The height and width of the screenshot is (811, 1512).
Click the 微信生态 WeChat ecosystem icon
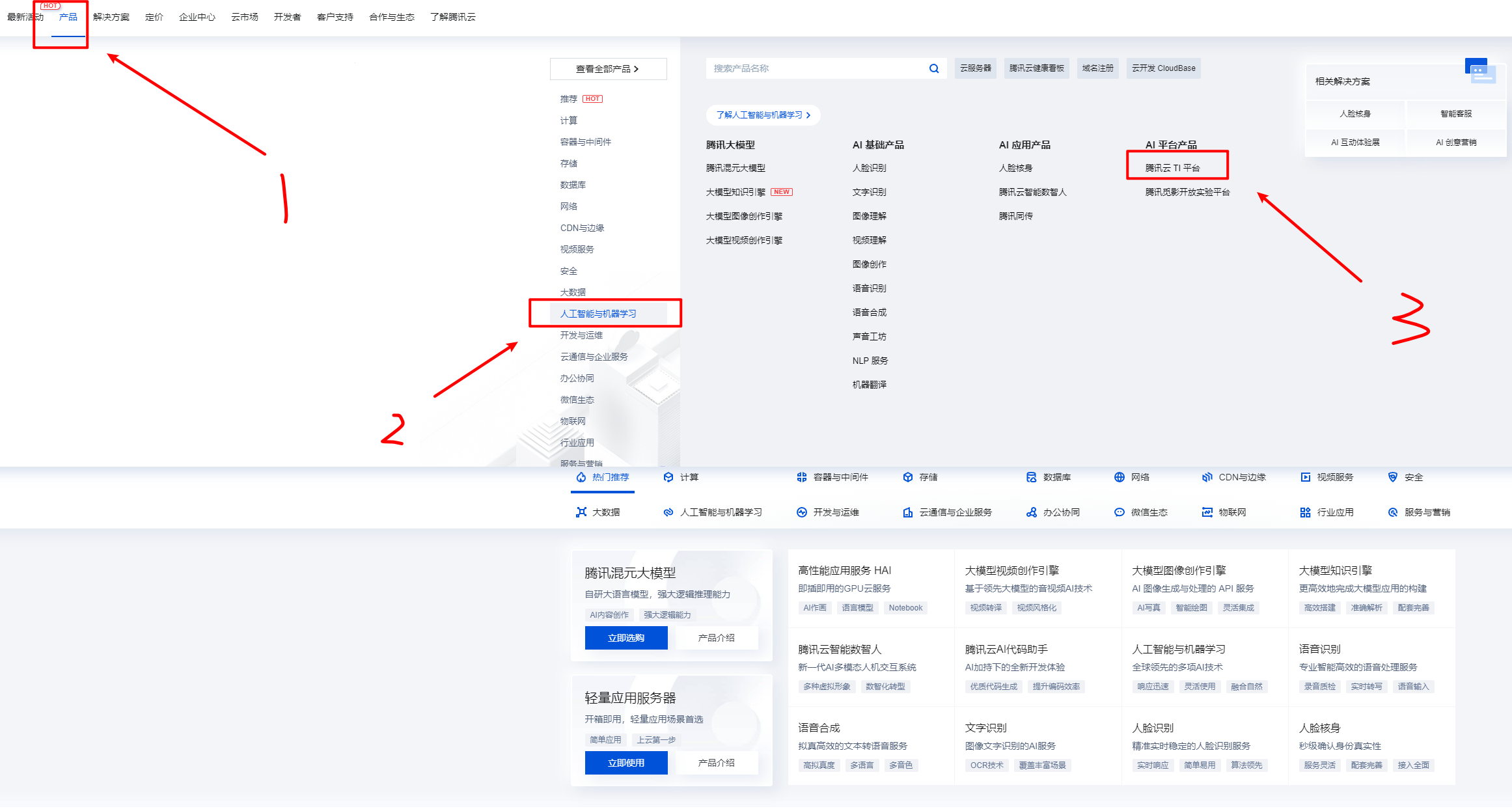pos(1119,512)
